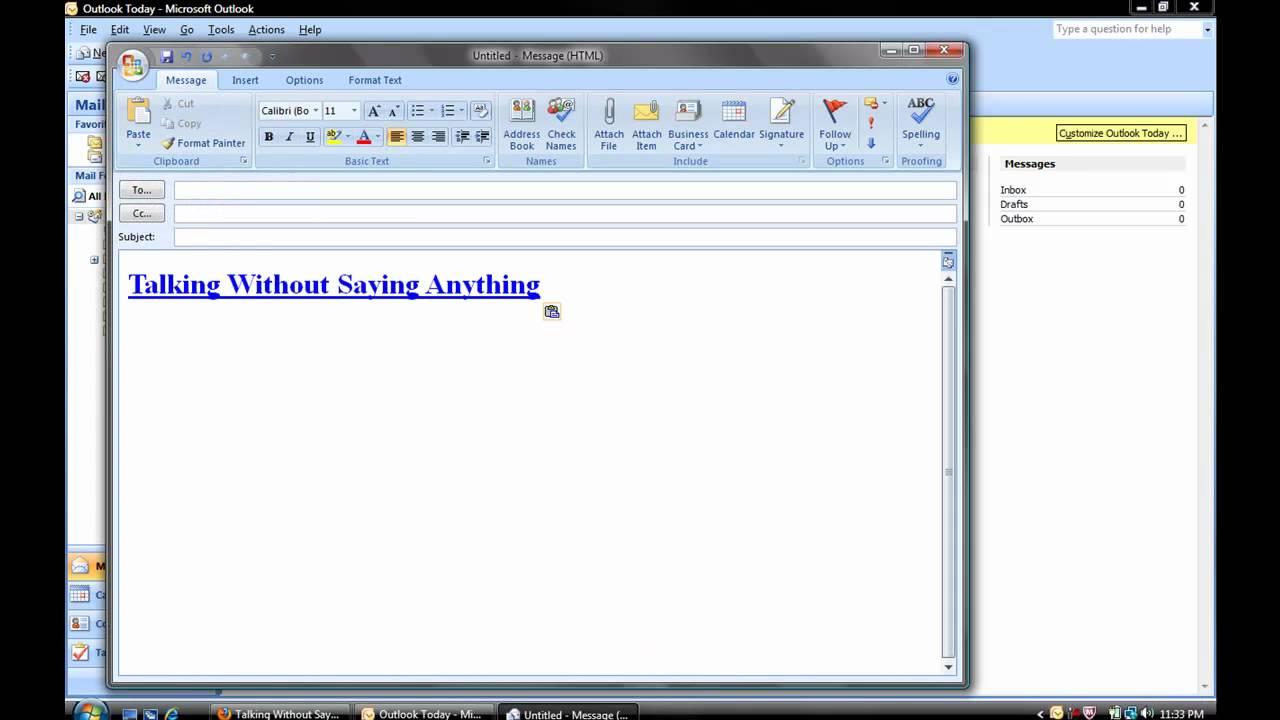1280x720 pixels.
Task: Run the Spelling check
Action: [x=921, y=120]
